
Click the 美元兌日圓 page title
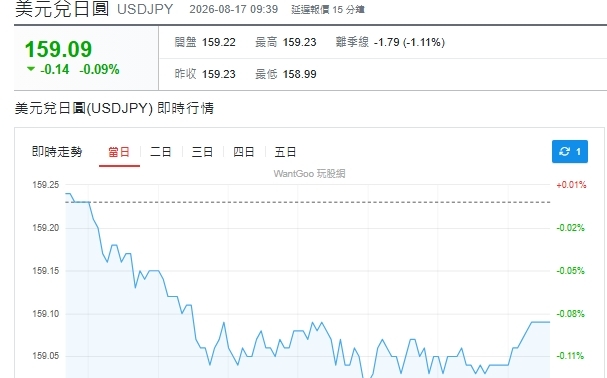click(x=62, y=9)
